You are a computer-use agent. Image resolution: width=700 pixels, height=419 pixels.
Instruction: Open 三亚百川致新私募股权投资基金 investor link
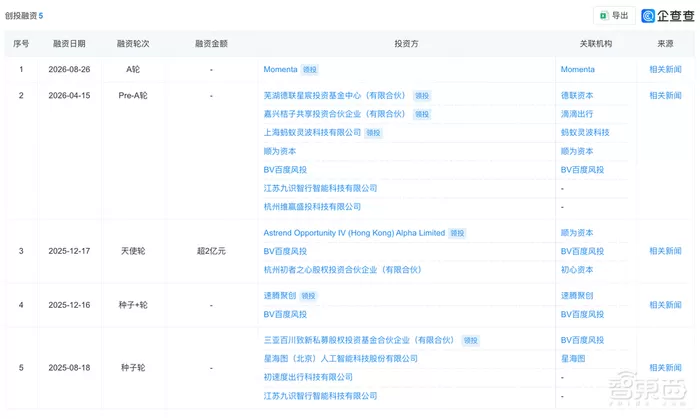[x=358, y=340]
